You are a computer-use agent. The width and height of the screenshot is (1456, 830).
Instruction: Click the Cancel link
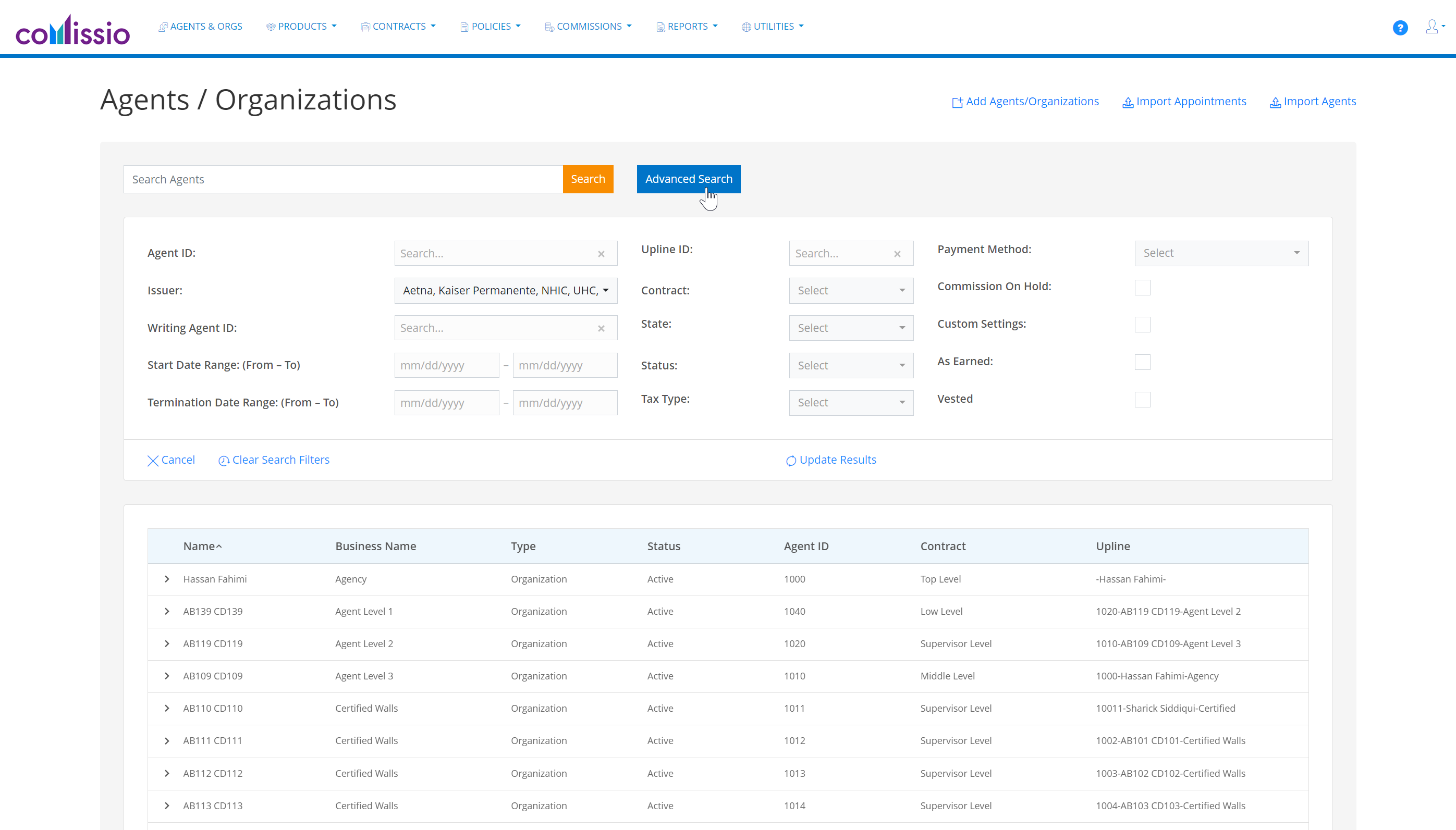click(171, 460)
